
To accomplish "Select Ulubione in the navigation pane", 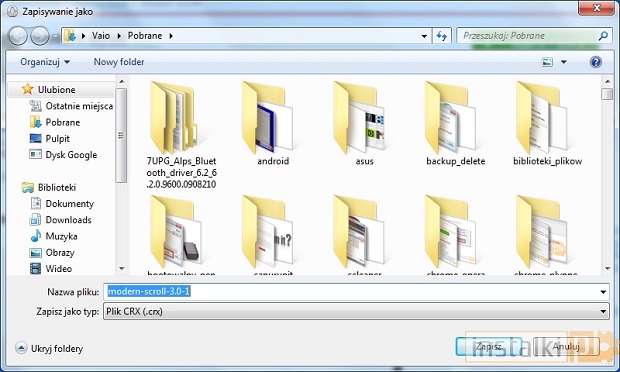I will pos(57,90).
